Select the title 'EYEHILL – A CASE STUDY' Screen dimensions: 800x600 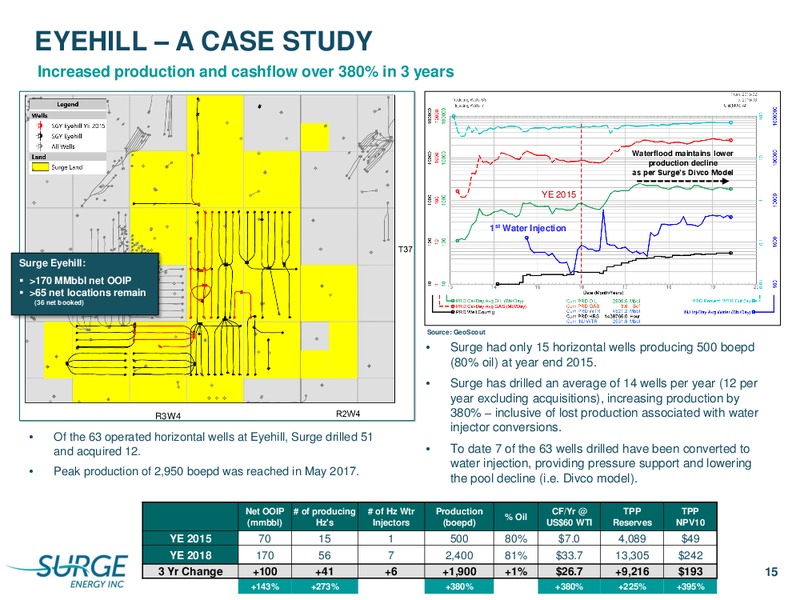[x=203, y=41]
